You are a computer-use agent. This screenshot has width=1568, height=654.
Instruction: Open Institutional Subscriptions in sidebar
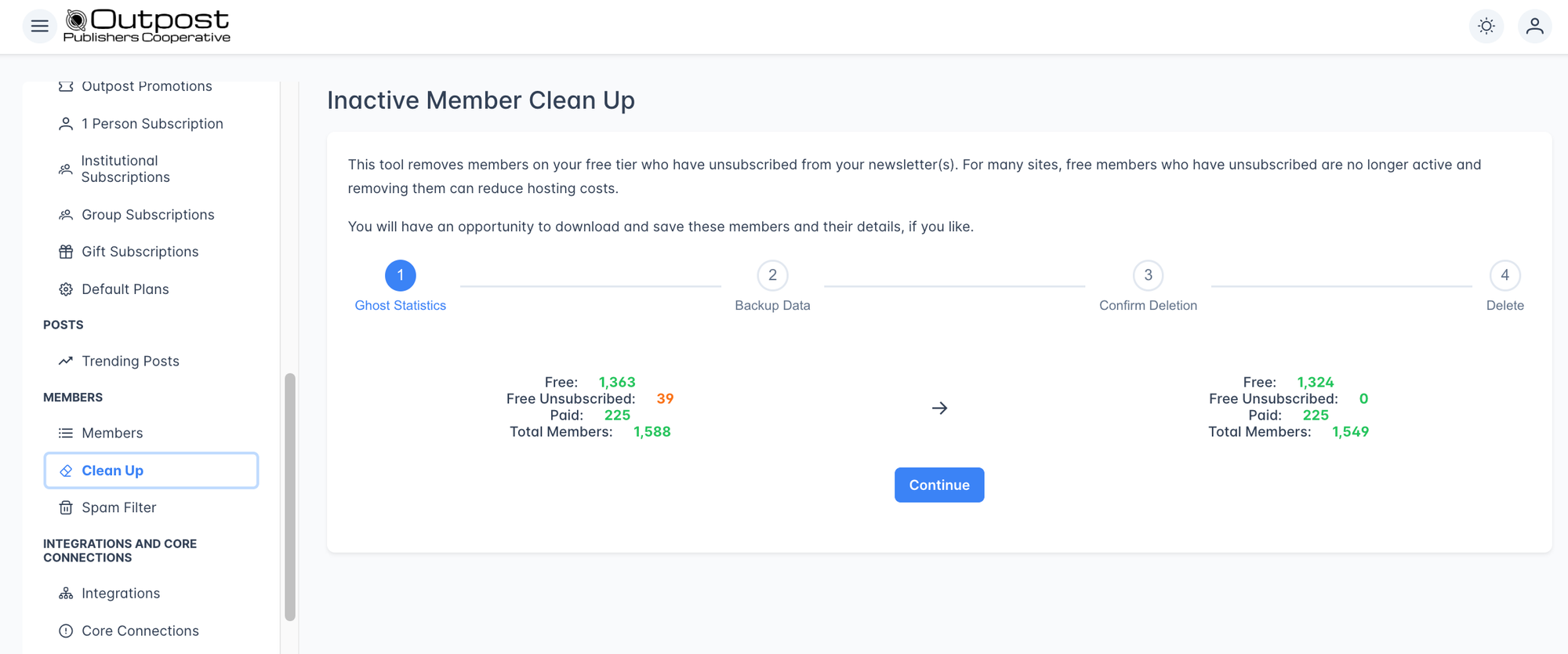click(x=125, y=169)
